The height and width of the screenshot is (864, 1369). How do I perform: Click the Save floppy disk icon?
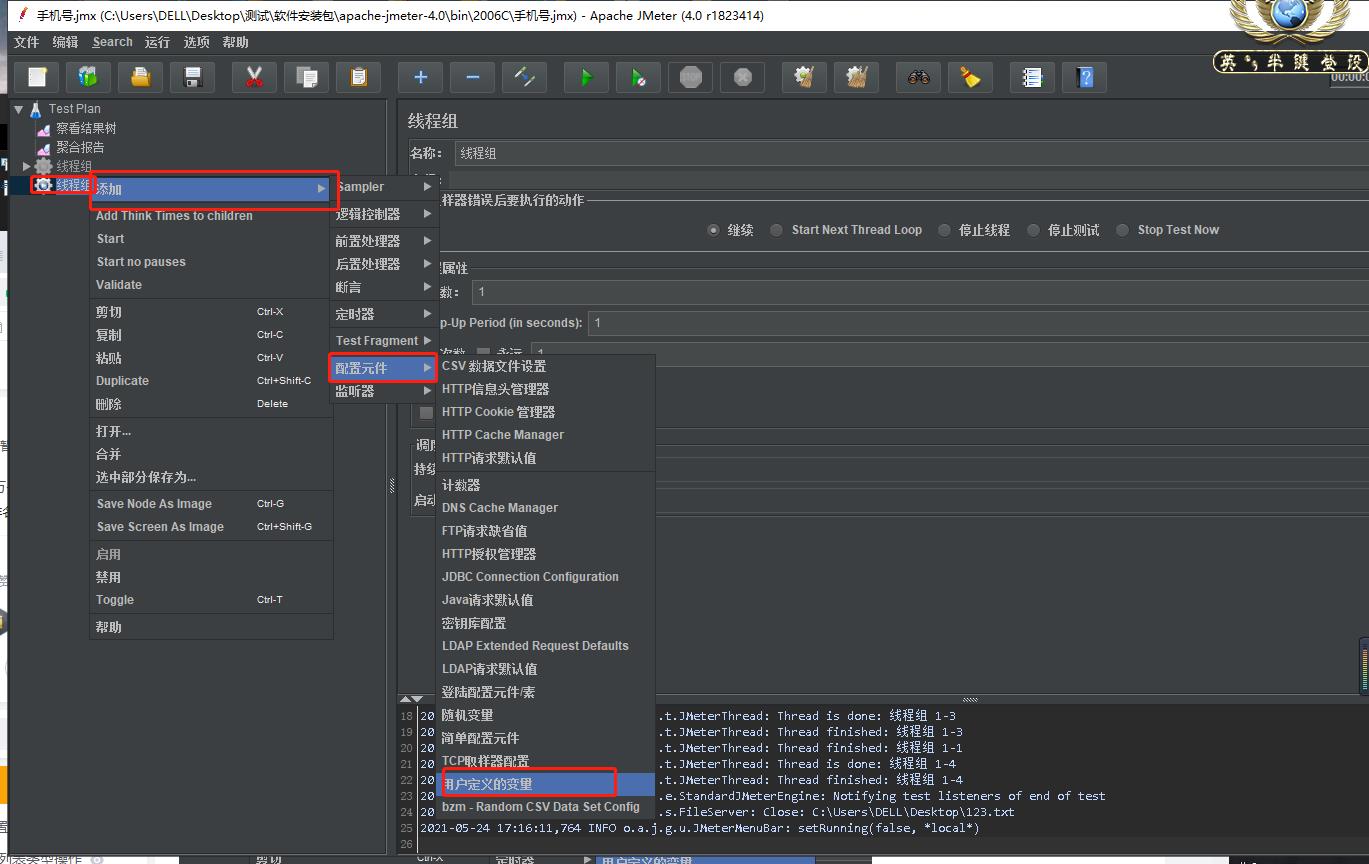point(193,77)
